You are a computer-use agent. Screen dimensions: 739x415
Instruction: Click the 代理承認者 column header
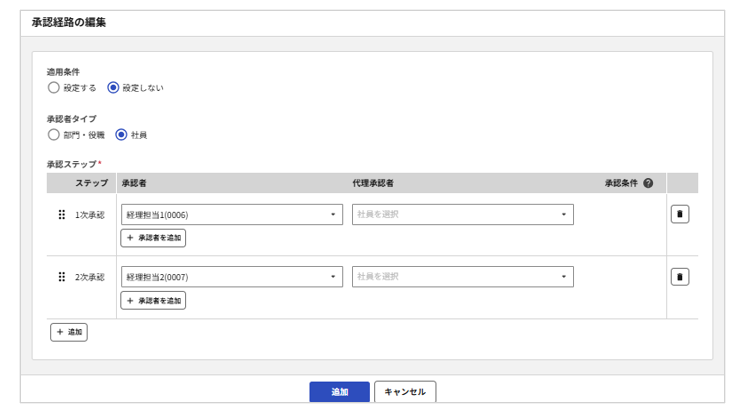(x=373, y=184)
